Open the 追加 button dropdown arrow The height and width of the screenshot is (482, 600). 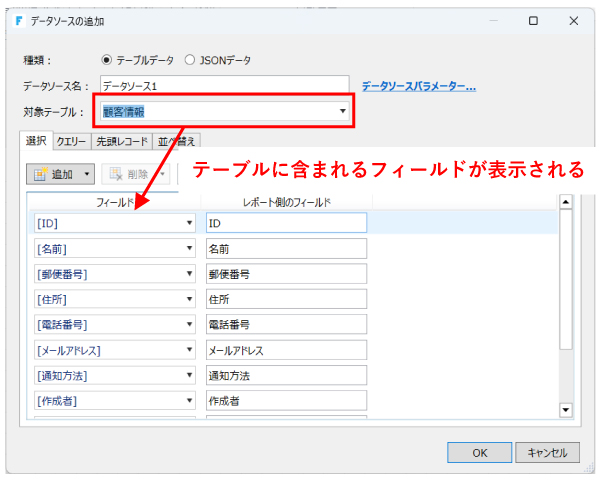[88, 174]
